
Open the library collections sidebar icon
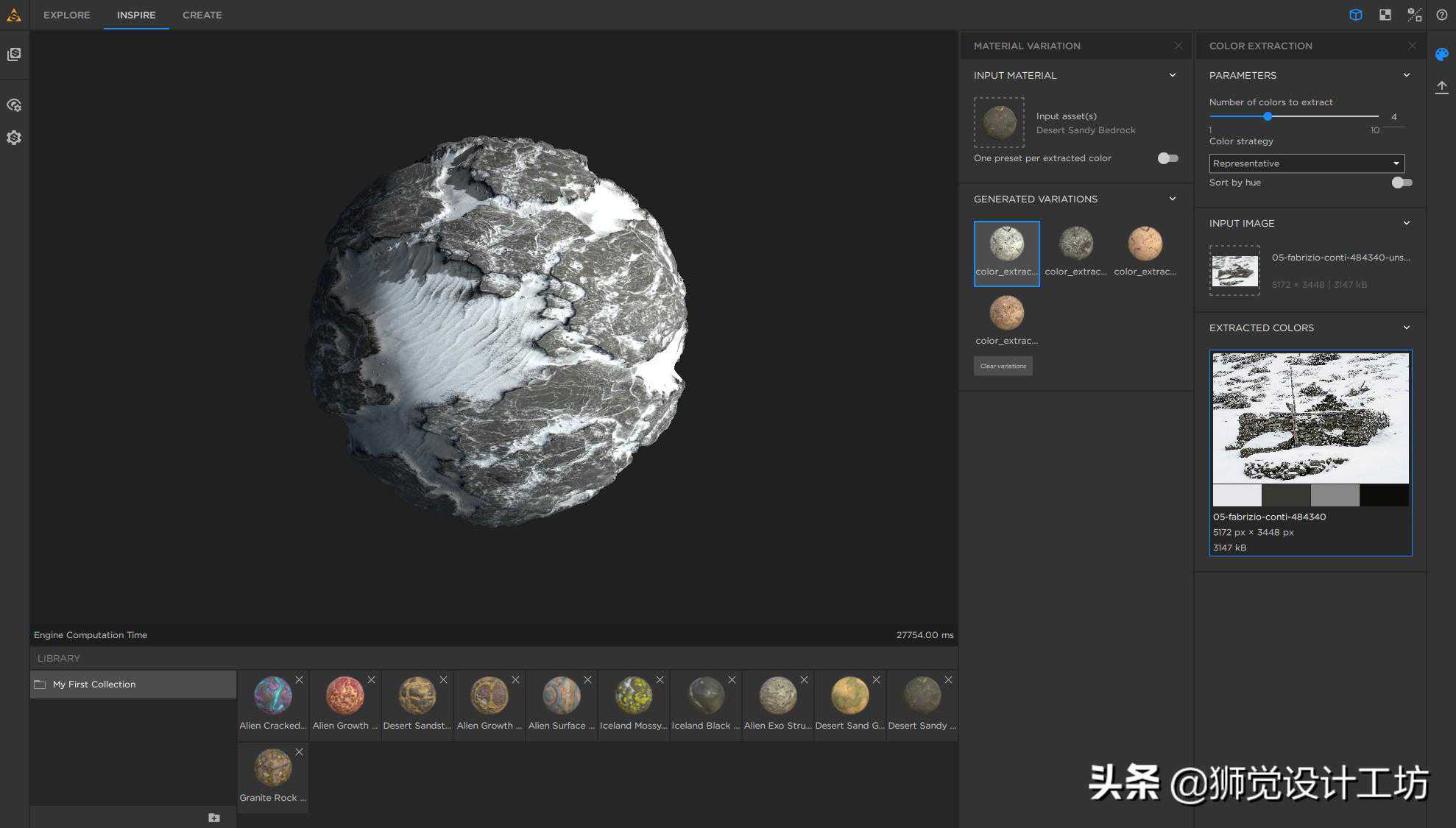[x=14, y=54]
